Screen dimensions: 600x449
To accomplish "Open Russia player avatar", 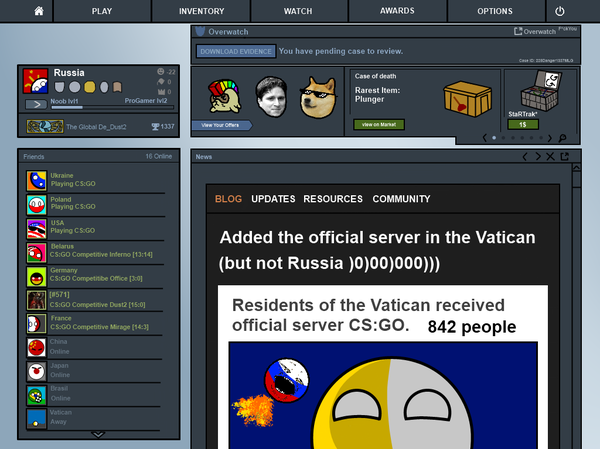I will pos(36,81).
